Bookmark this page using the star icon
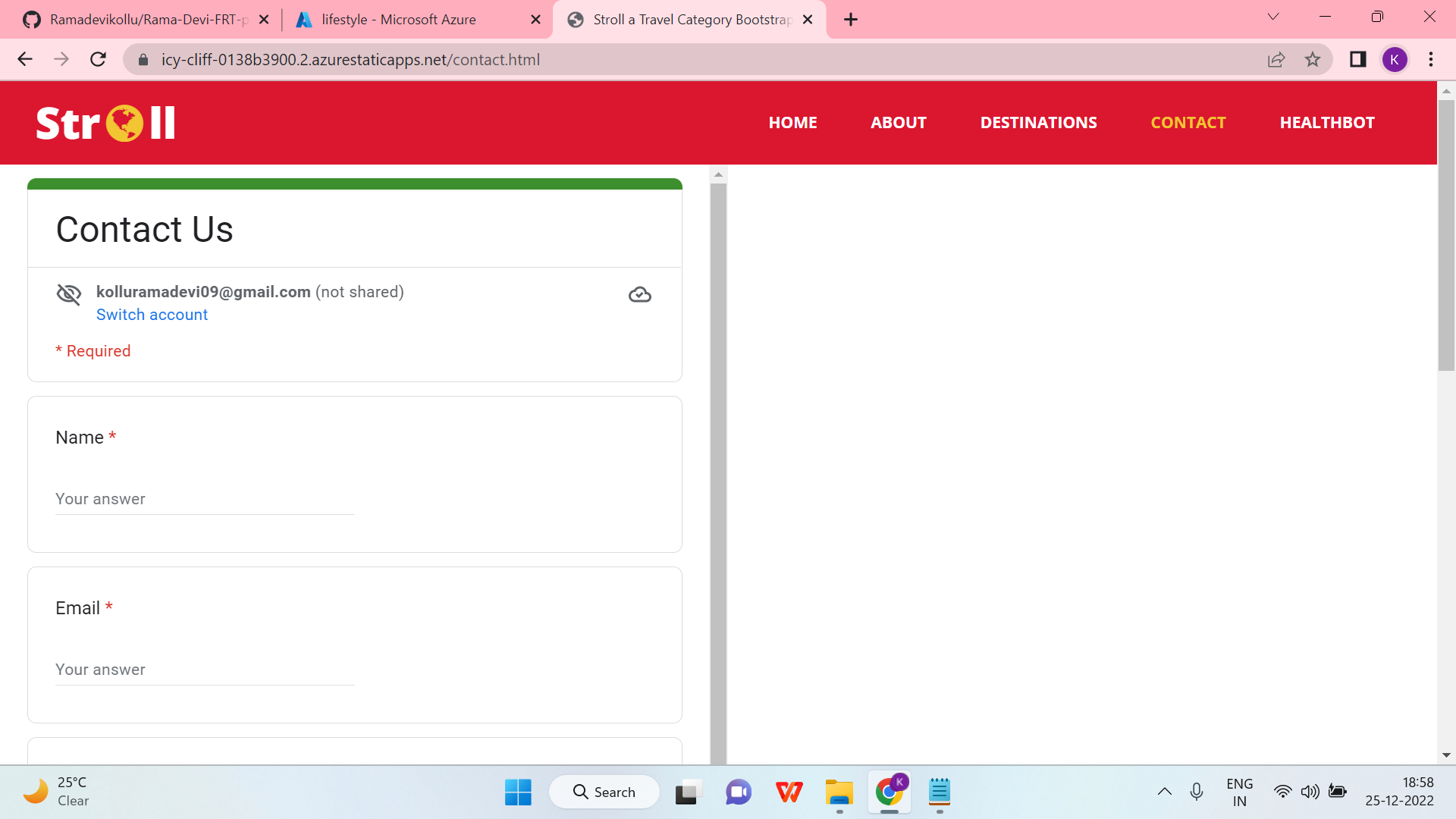This screenshot has width=1456, height=819. [1313, 59]
